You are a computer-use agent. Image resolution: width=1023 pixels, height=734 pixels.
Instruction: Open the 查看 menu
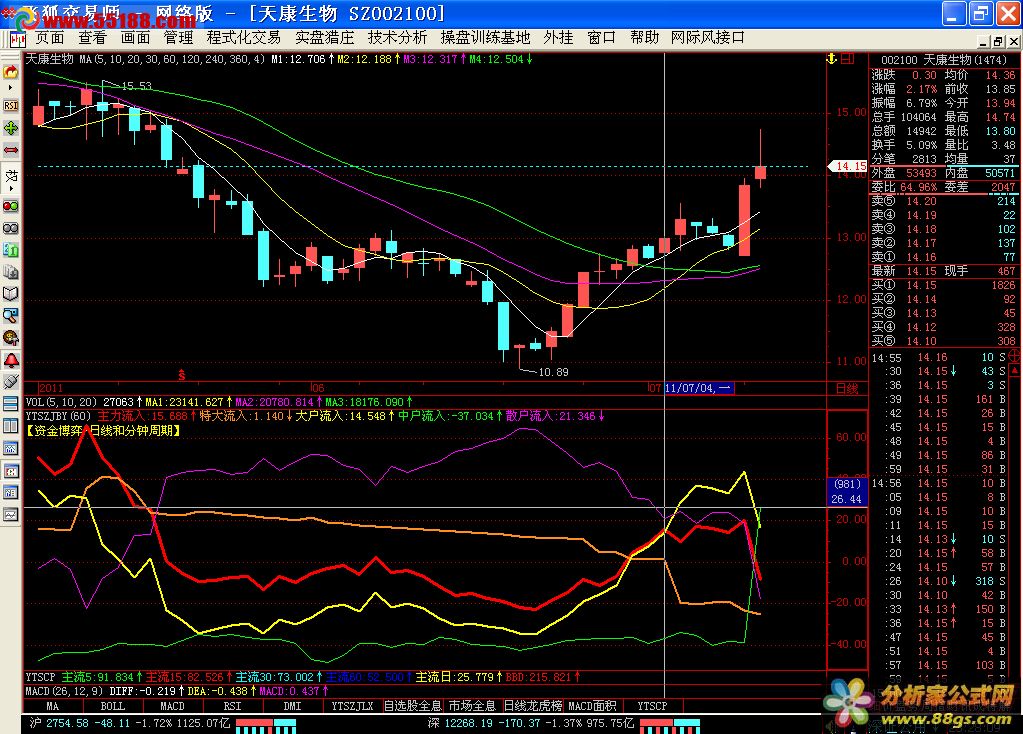[92, 38]
